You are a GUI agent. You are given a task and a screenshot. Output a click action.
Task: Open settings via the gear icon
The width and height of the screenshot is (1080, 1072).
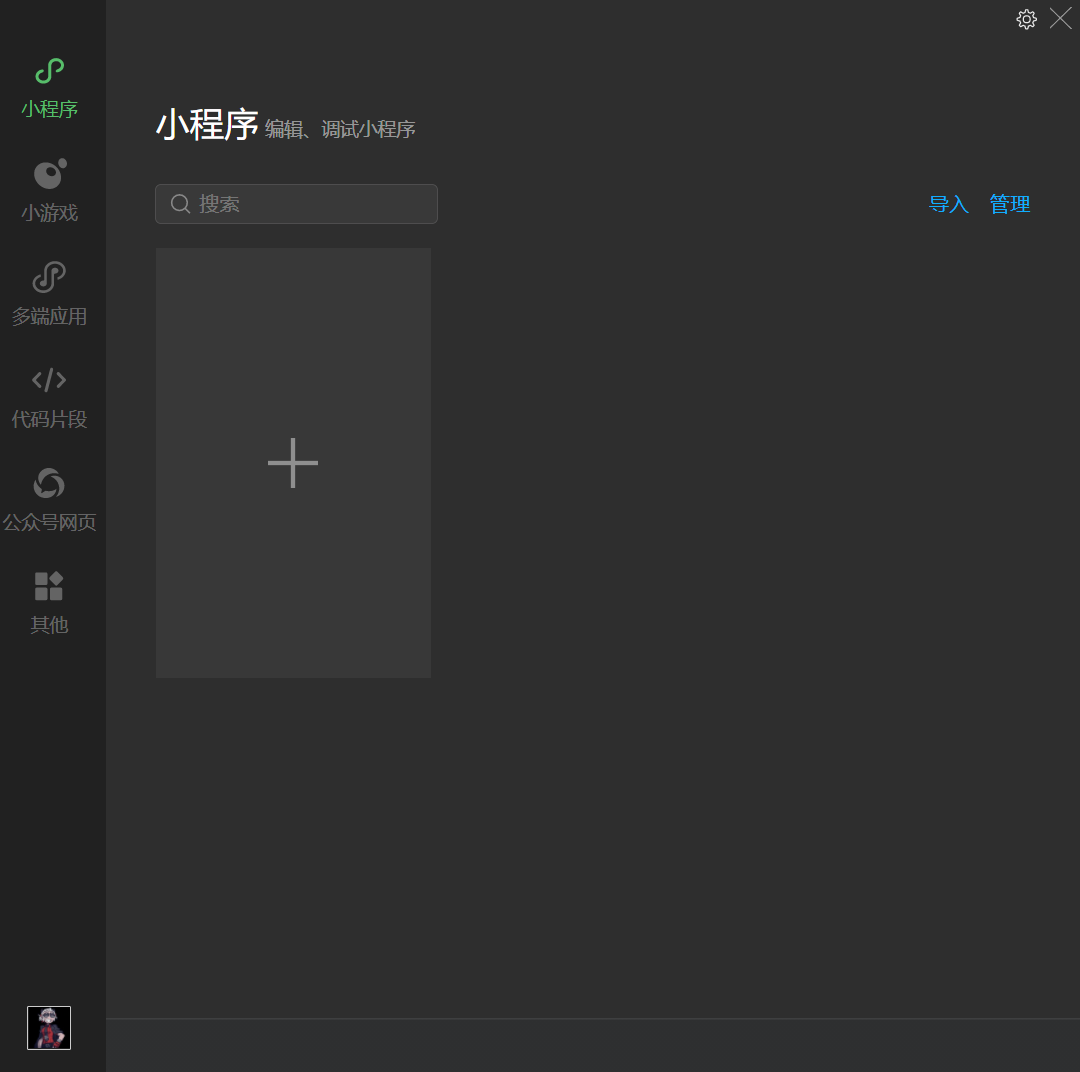pyautogui.click(x=1026, y=19)
